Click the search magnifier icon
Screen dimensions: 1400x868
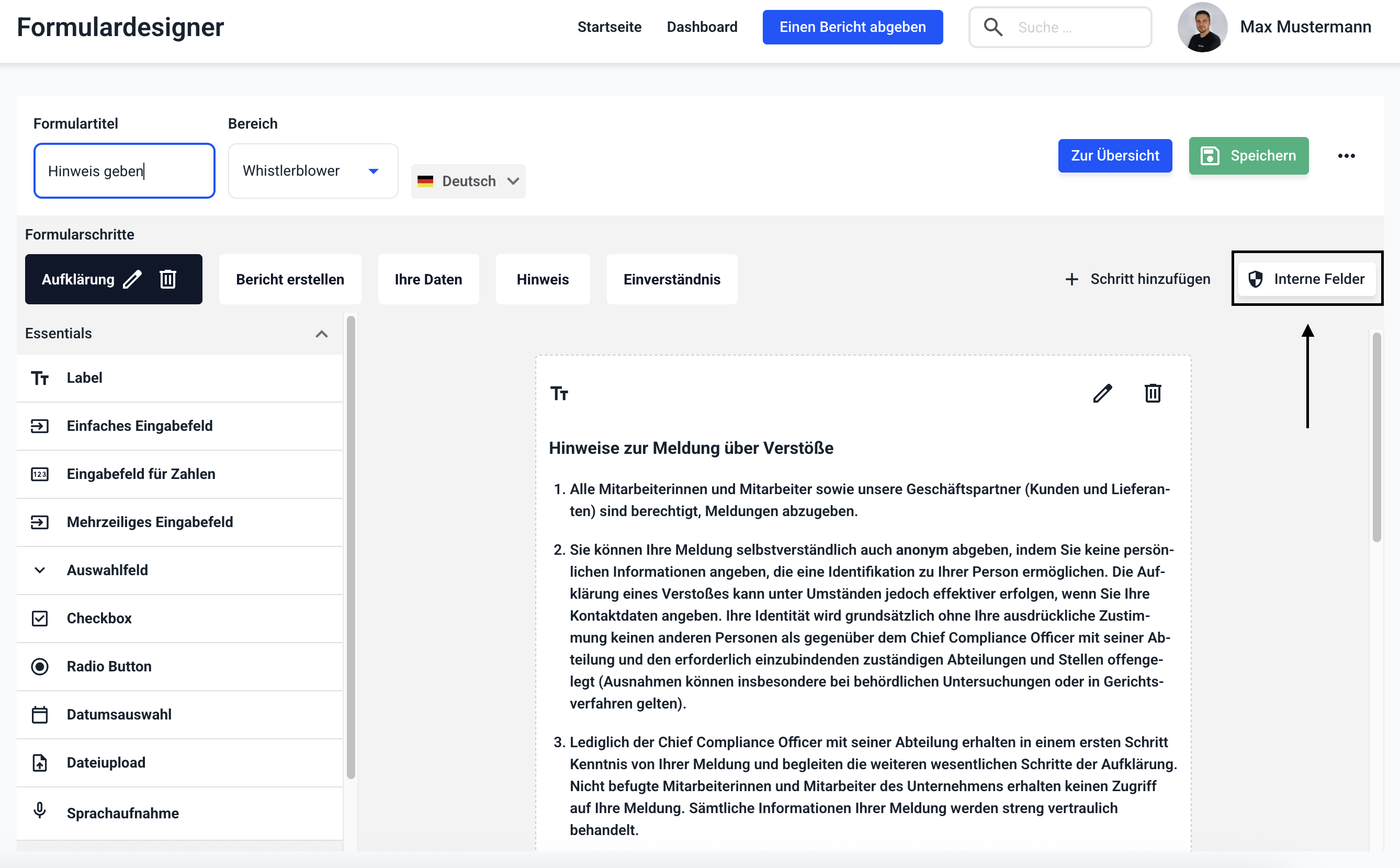tap(993, 27)
